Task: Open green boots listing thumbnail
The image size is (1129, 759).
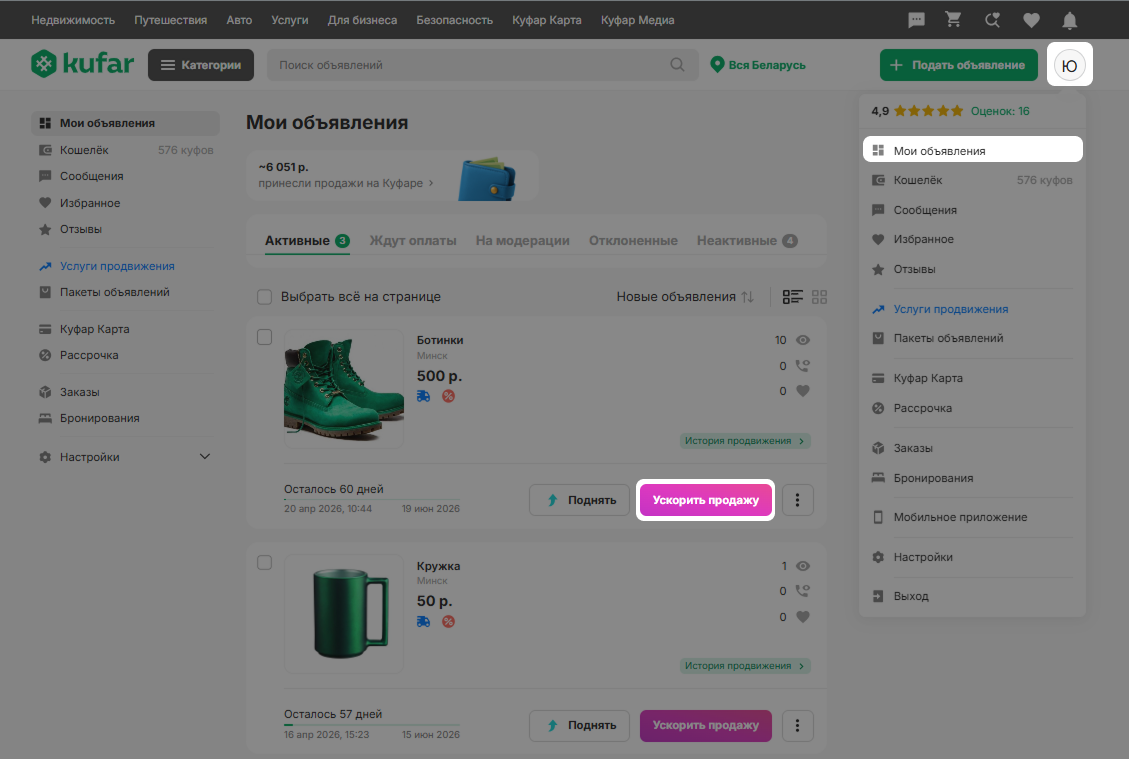Action: pyautogui.click(x=343, y=389)
